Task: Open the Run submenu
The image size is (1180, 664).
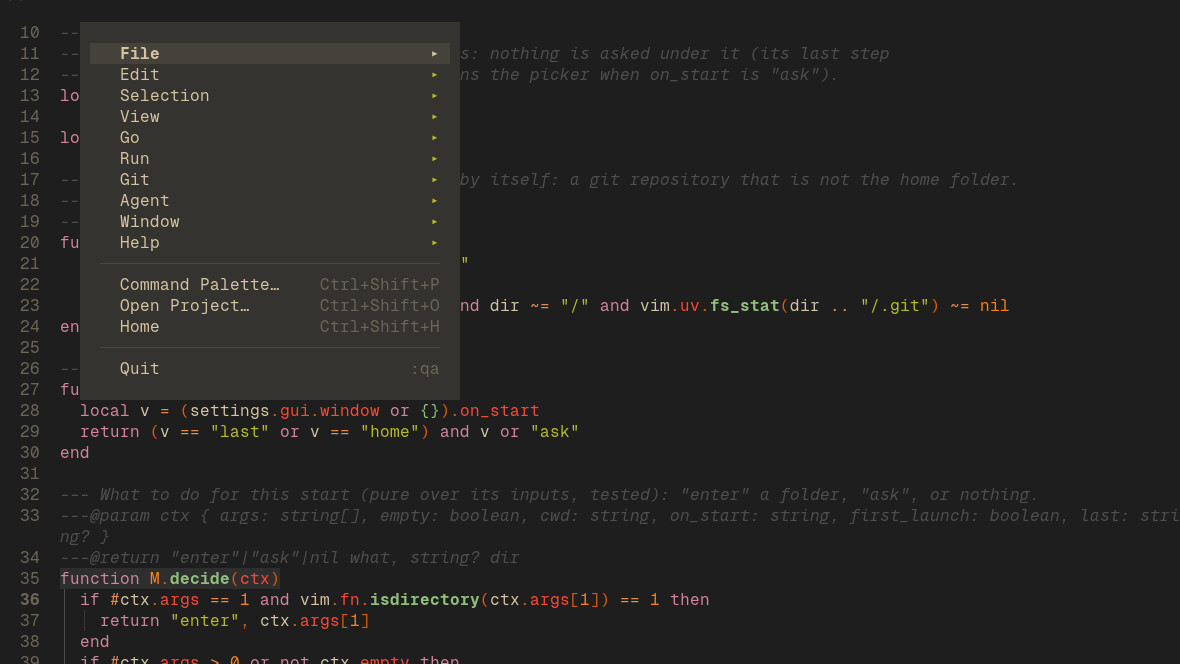Action: click(269, 159)
